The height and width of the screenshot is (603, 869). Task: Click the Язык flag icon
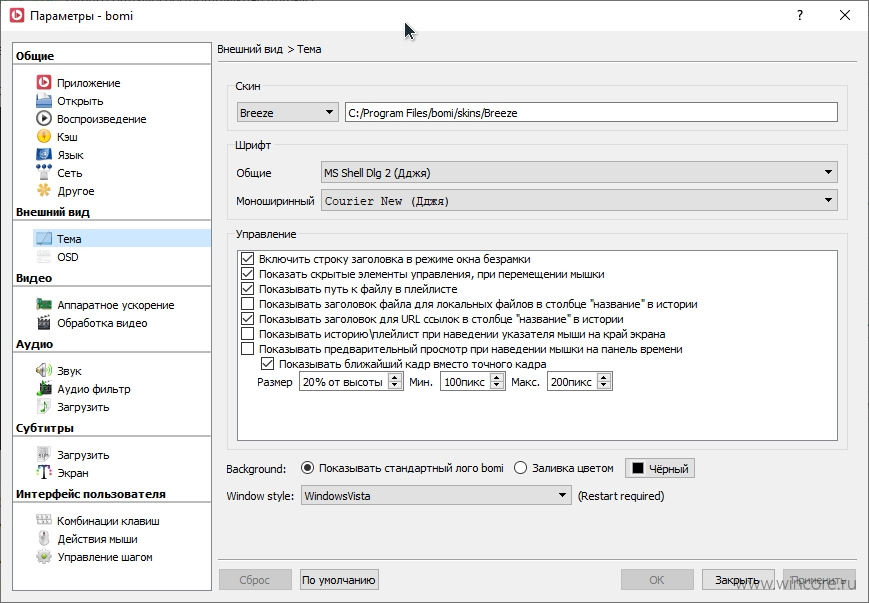(44, 155)
